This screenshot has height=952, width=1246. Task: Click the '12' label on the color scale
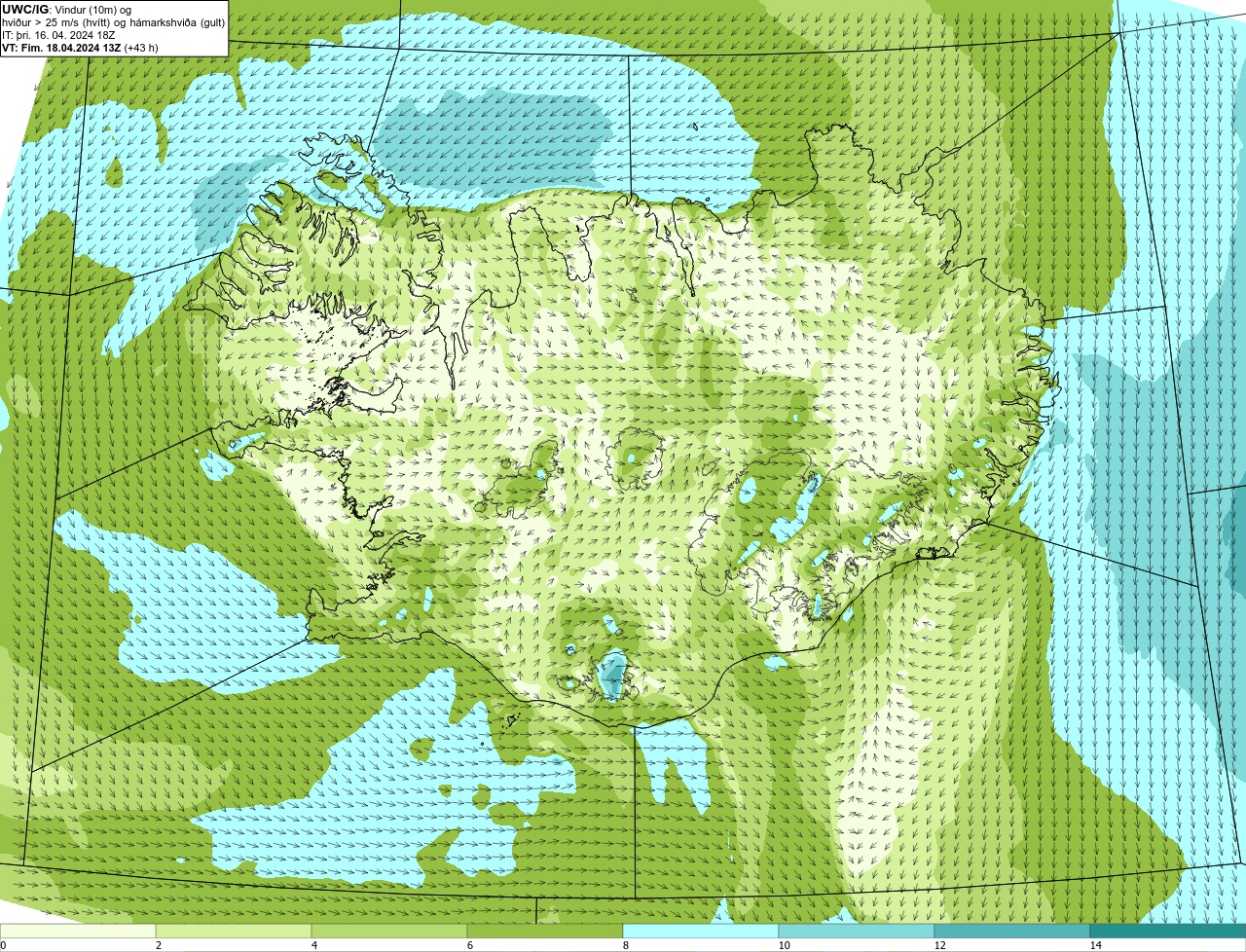939,945
